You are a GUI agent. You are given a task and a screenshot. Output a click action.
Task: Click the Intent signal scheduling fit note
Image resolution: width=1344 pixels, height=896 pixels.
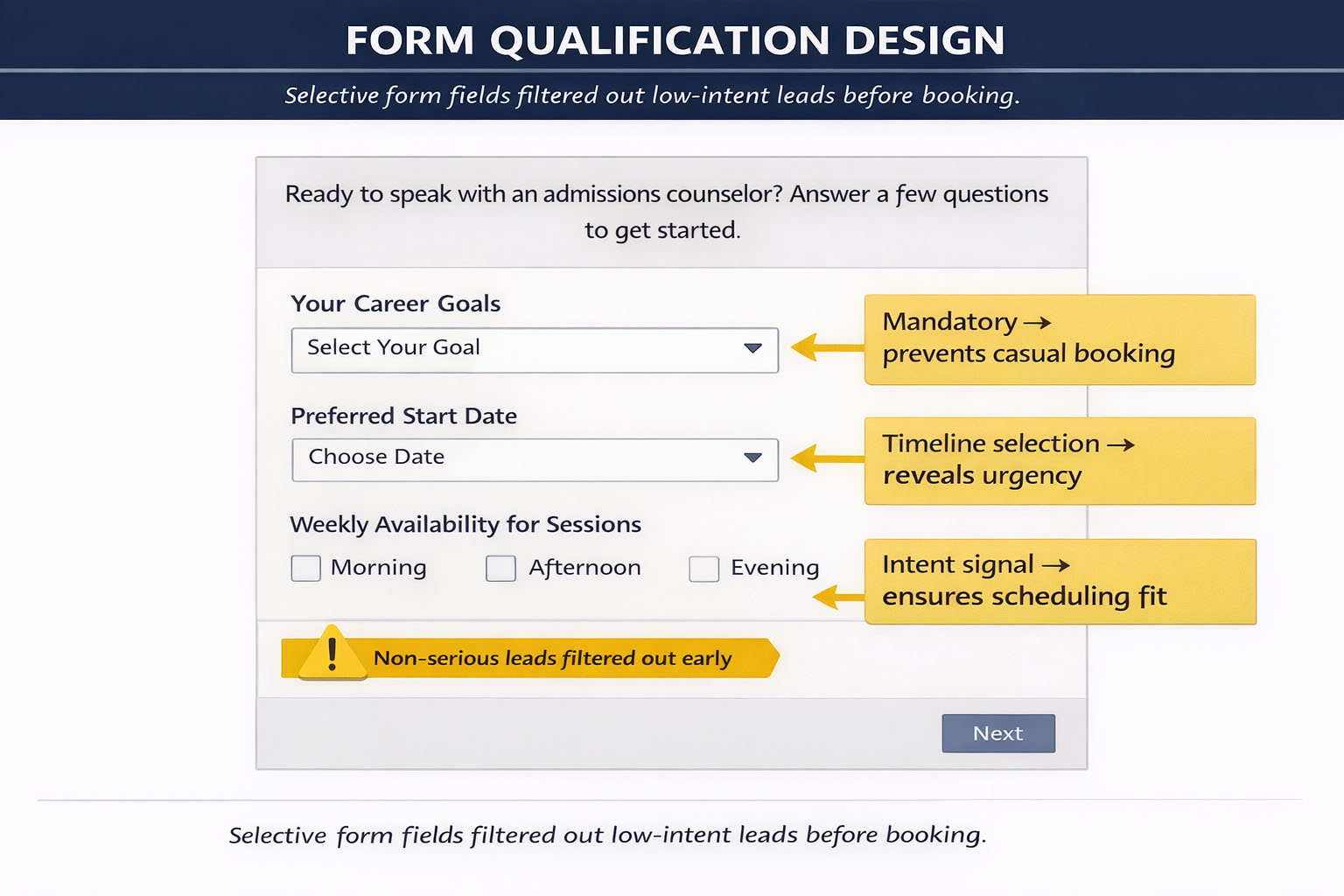(1059, 581)
